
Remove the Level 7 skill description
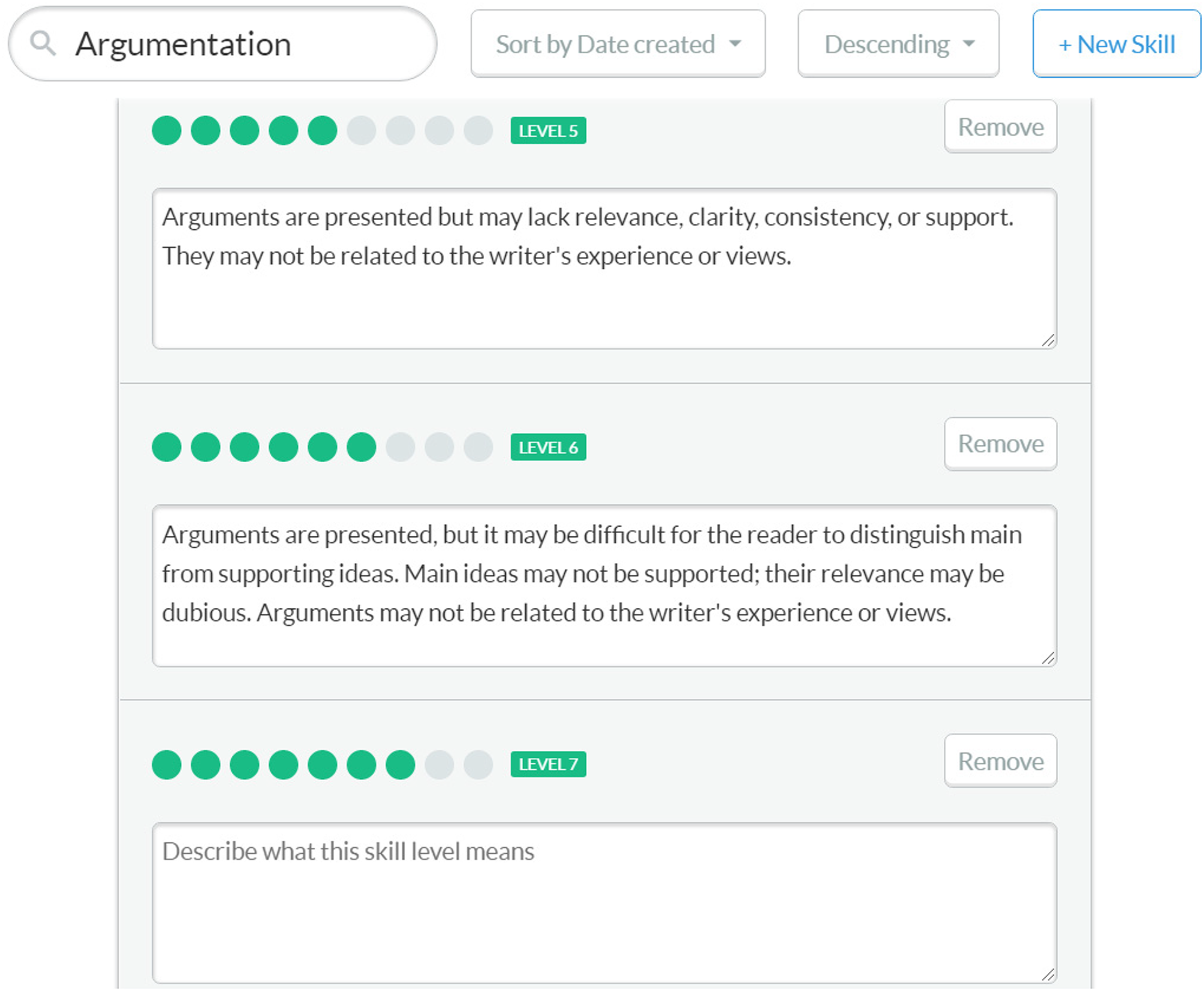[1000, 761]
